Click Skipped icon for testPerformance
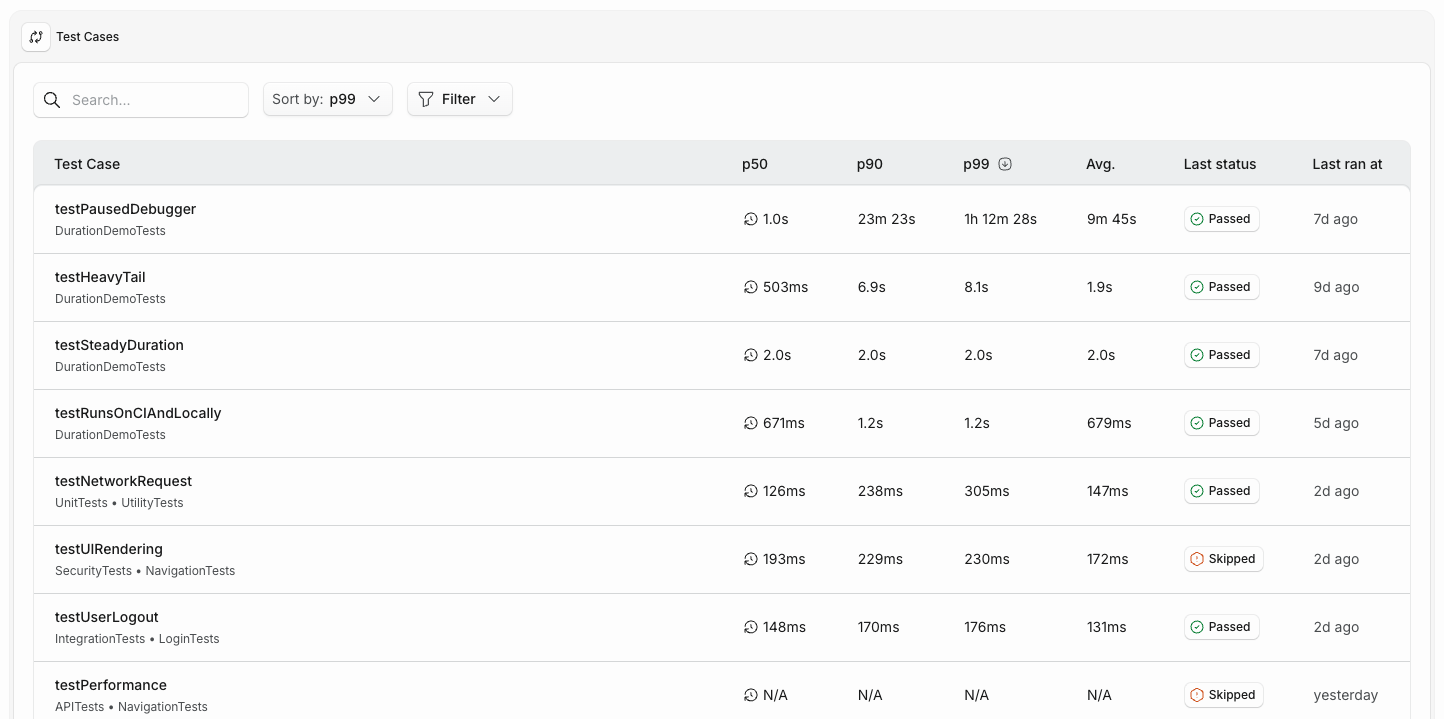 click(1197, 695)
